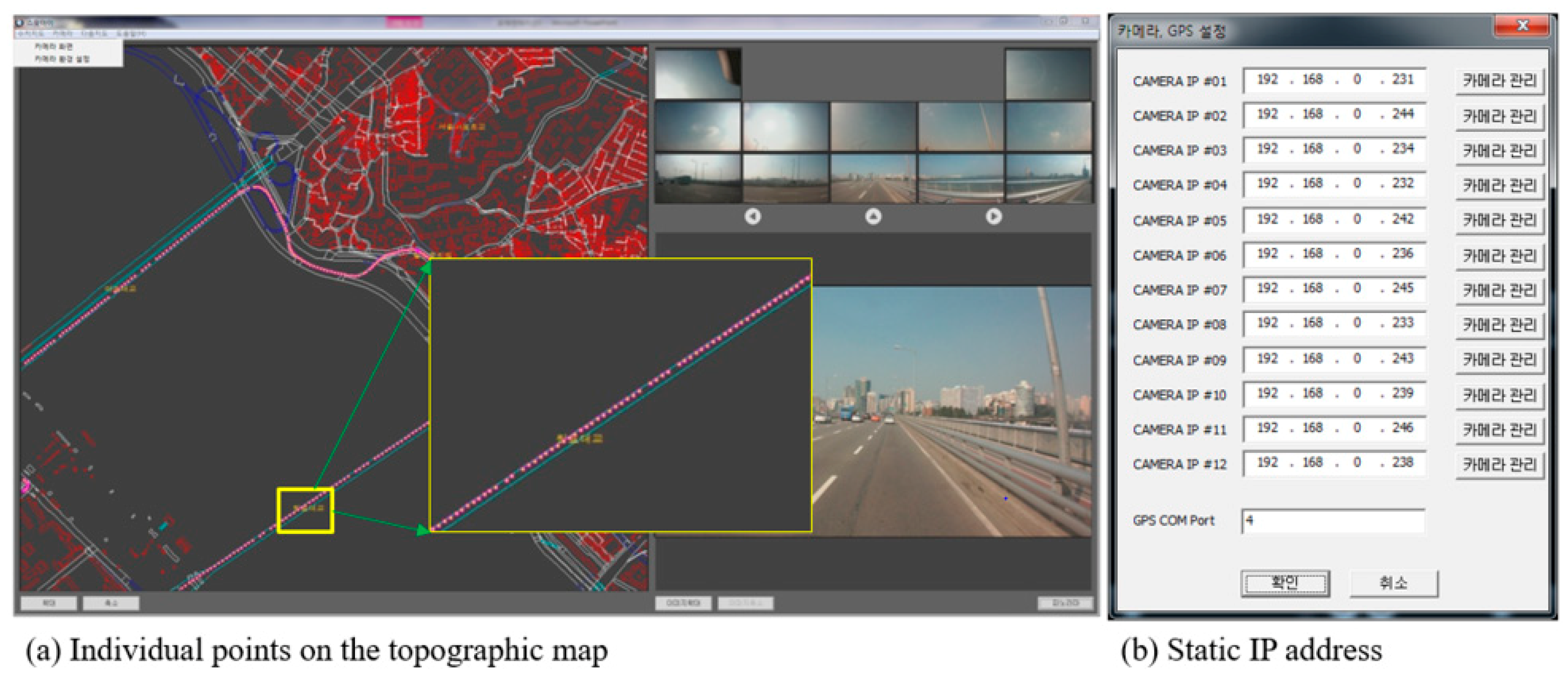The width and height of the screenshot is (1568, 678).
Task: Click octet 244 of CAMERA IP #02
Action: click(x=1402, y=114)
